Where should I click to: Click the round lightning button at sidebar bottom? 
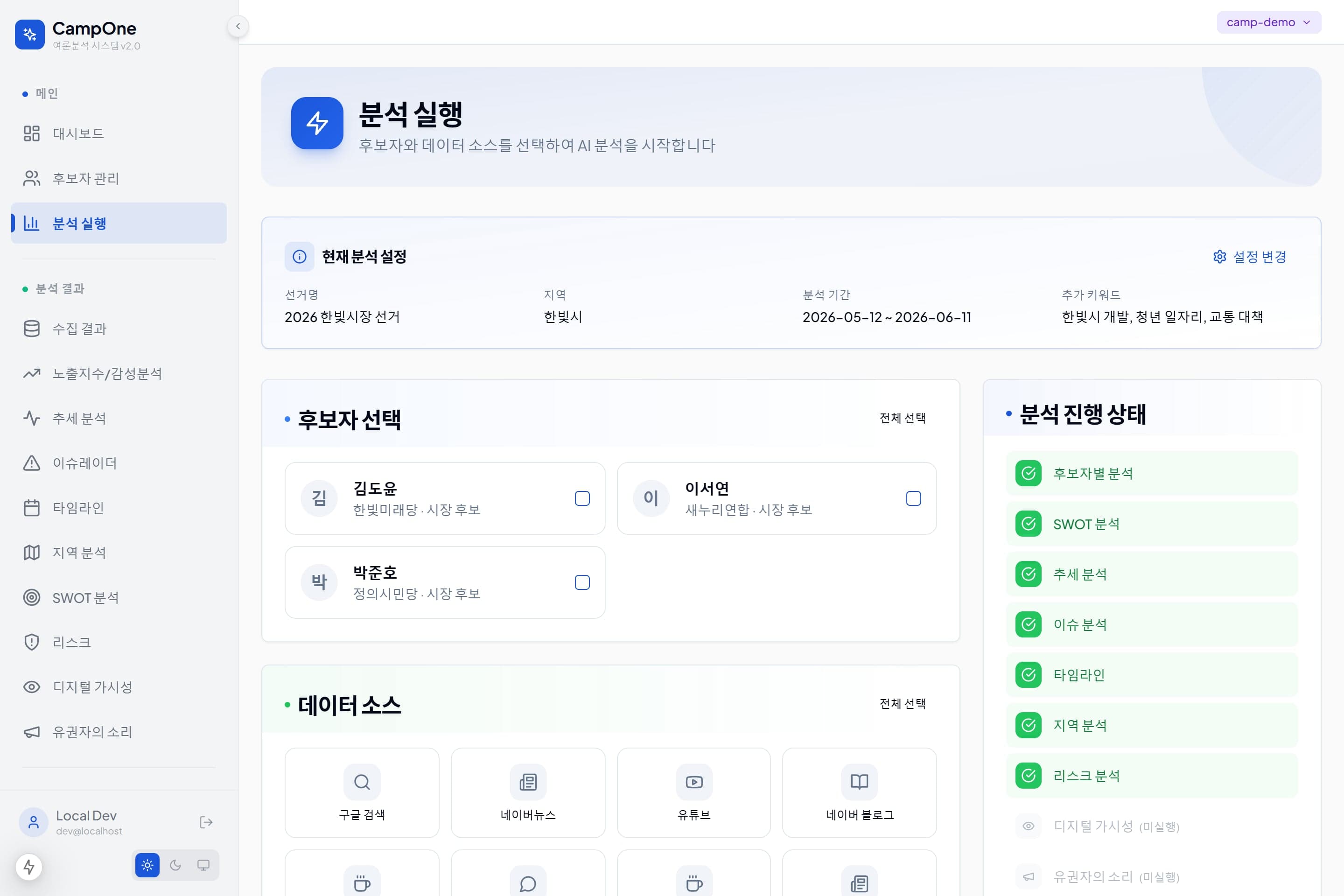[x=29, y=867]
